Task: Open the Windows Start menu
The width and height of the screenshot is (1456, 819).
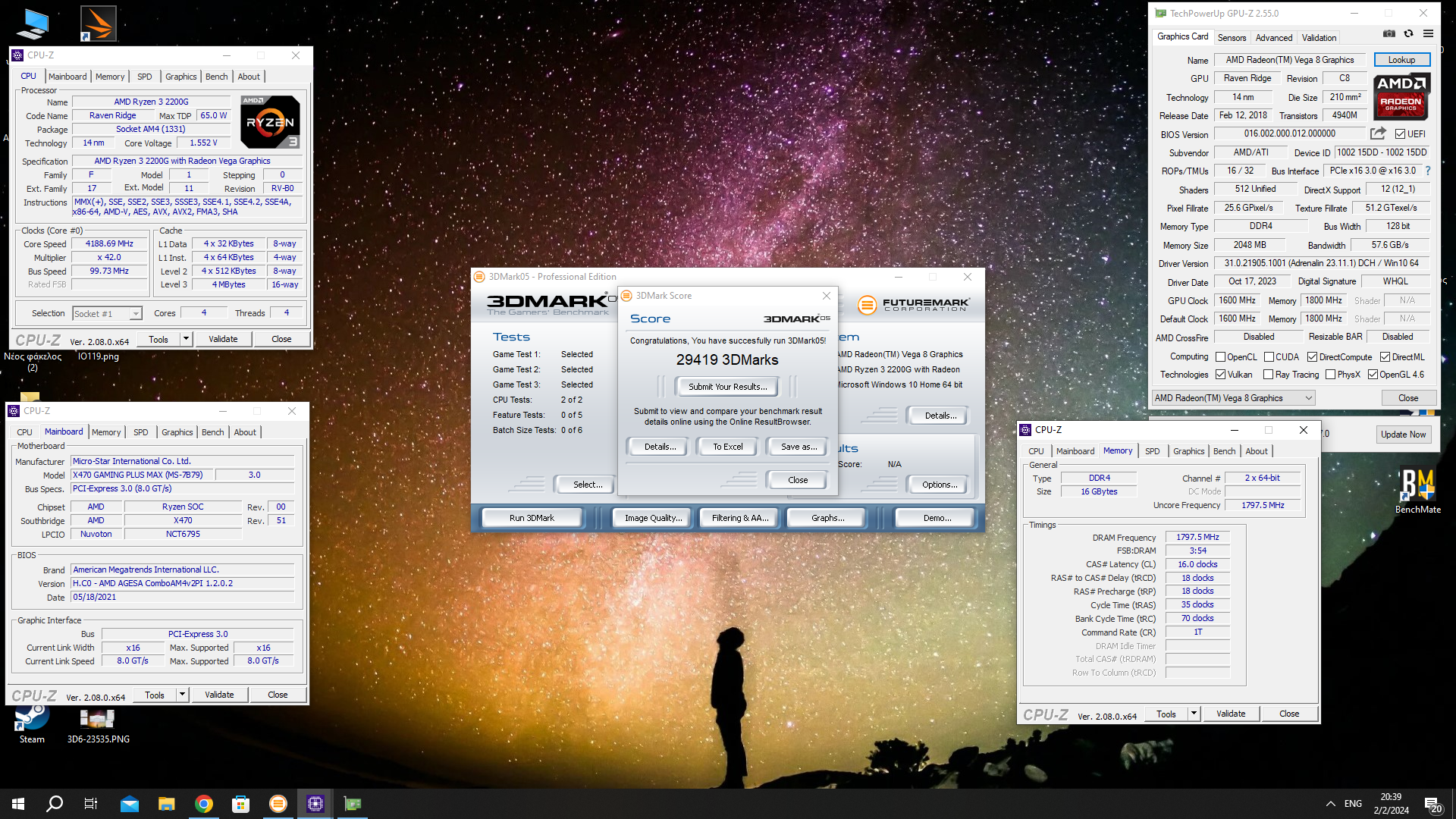Action: pyautogui.click(x=18, y=804)
